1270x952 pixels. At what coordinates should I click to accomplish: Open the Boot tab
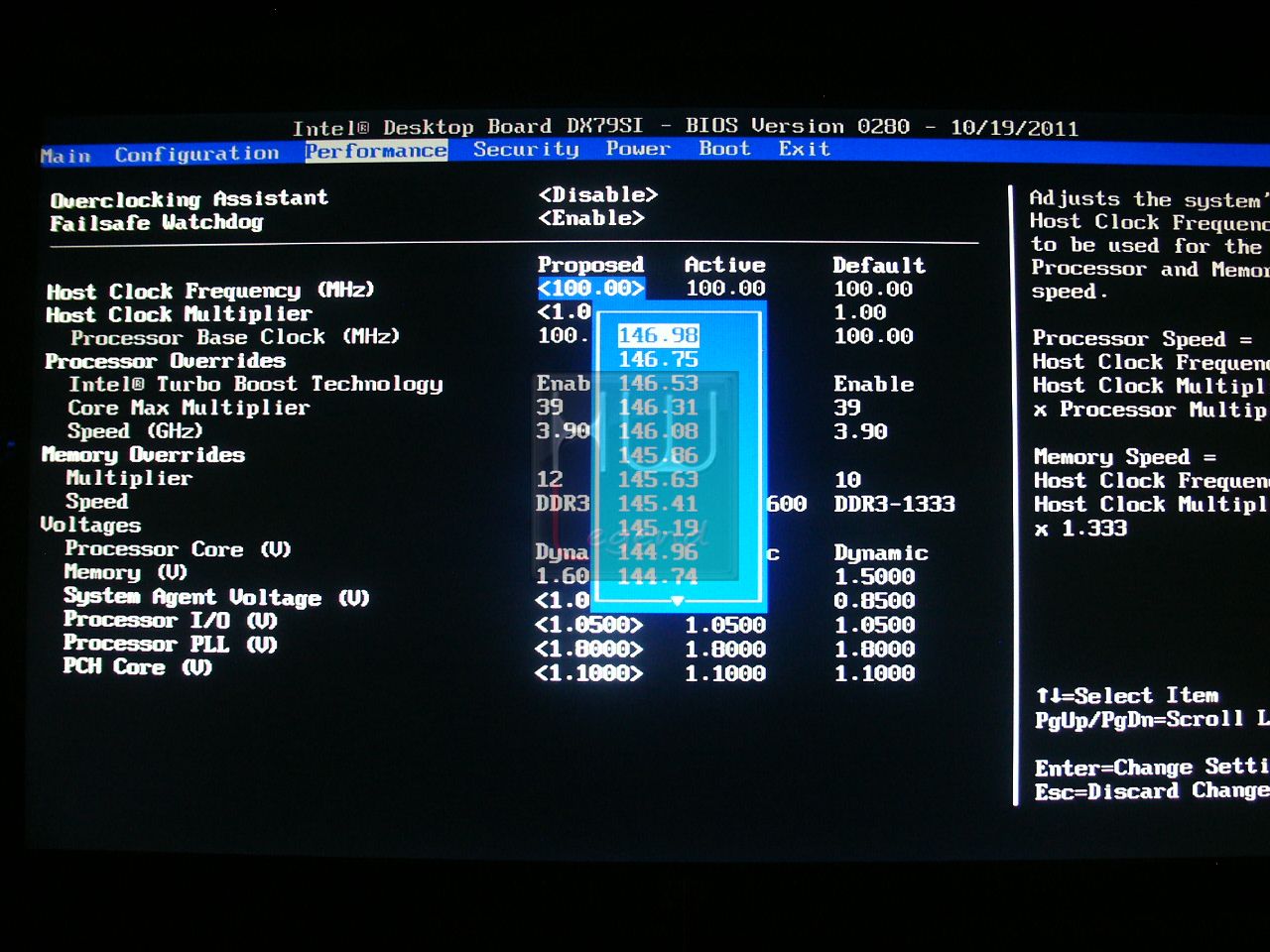click(724, 148)
